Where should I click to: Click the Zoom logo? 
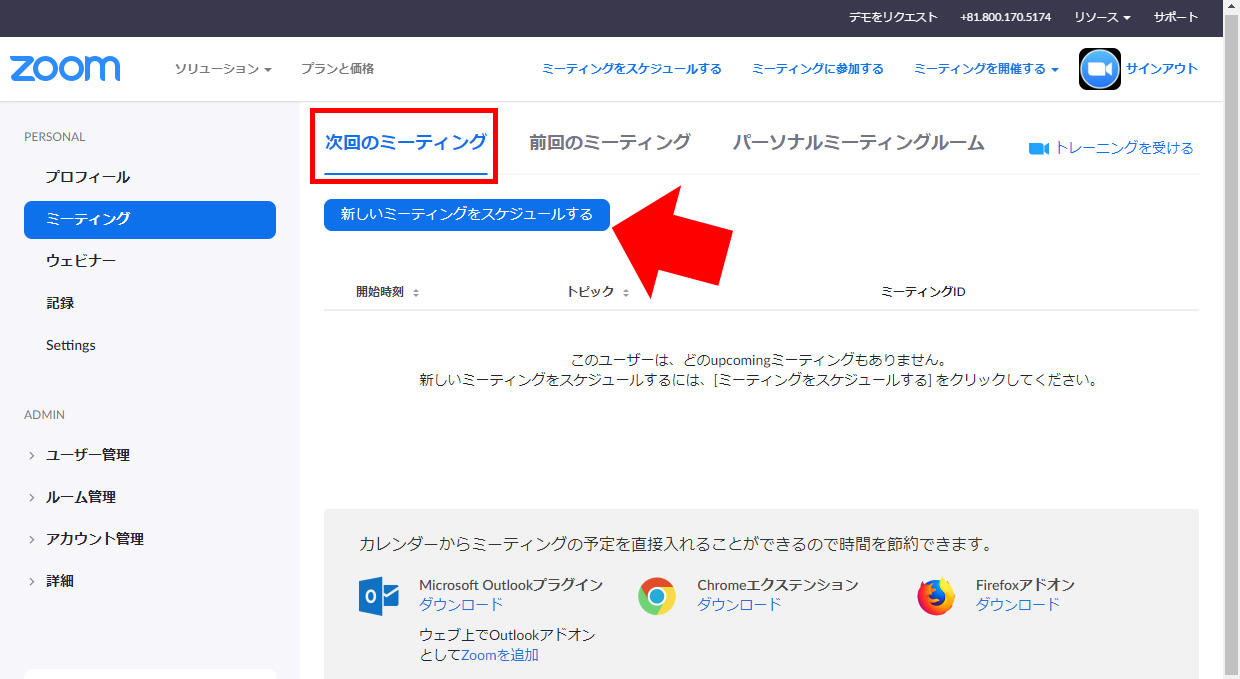(x=65, y=69)
